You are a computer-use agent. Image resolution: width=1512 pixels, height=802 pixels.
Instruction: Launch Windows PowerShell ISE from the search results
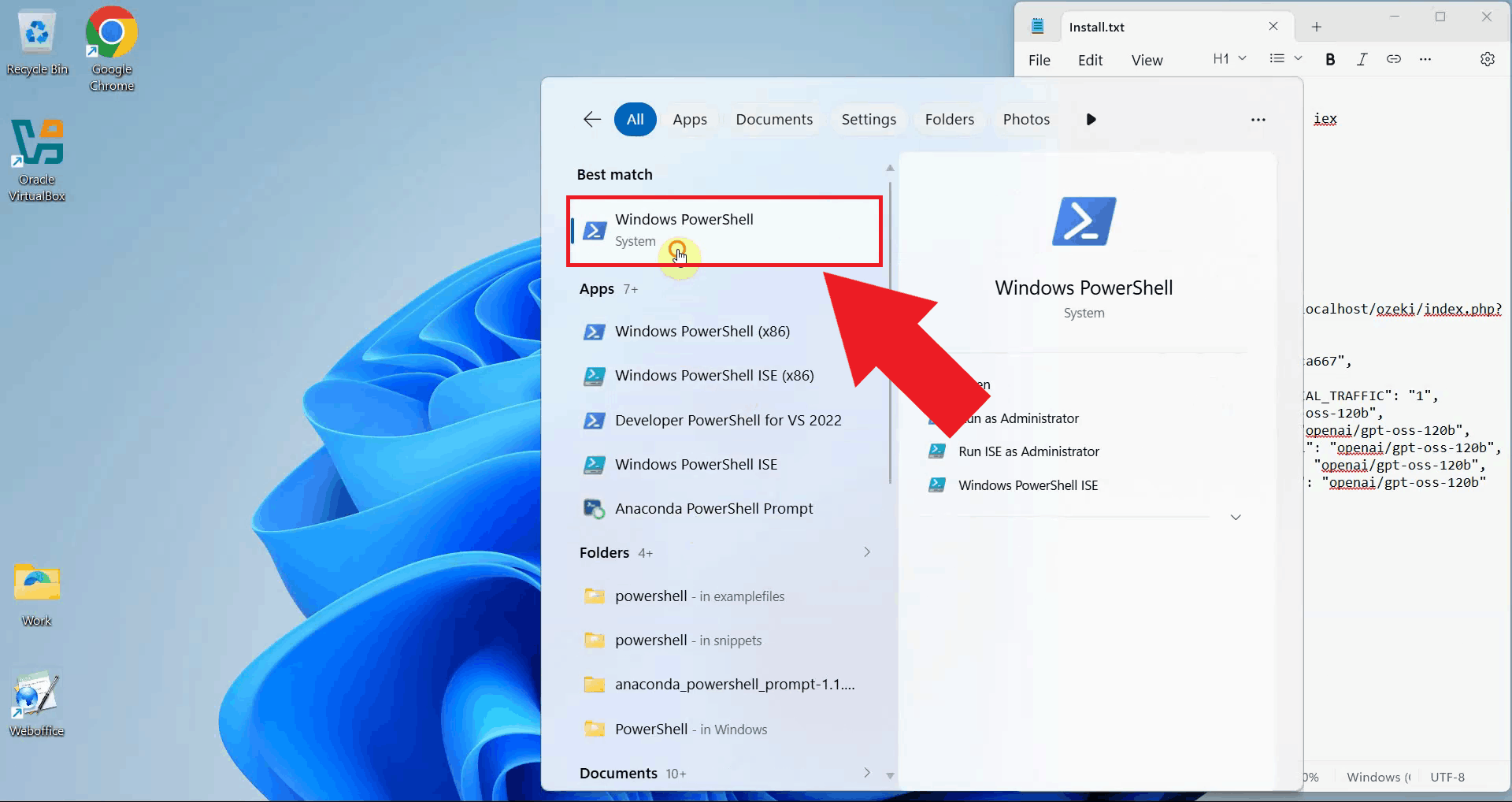[x=695, y=464]
